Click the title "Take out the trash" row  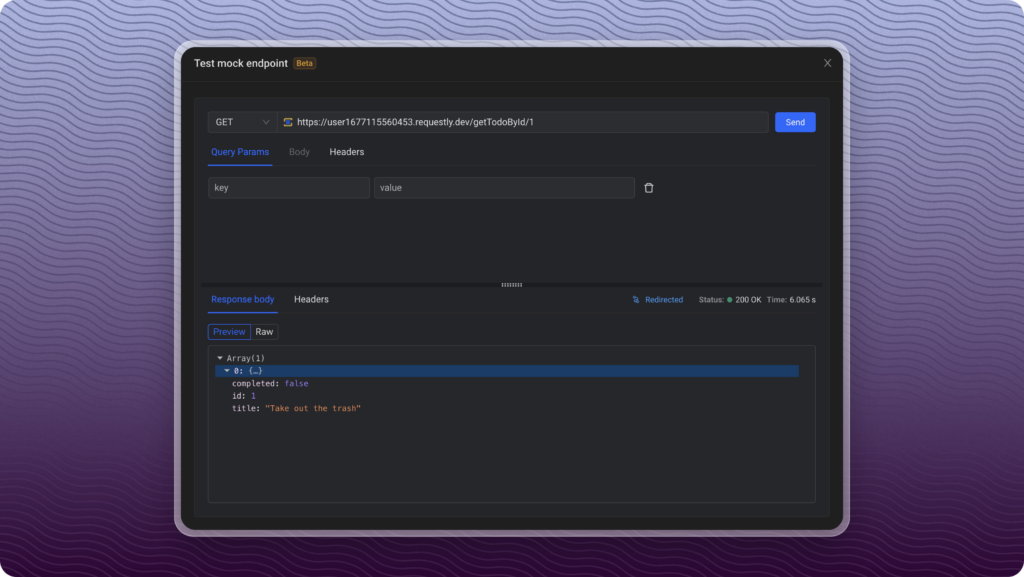[296, 409]
